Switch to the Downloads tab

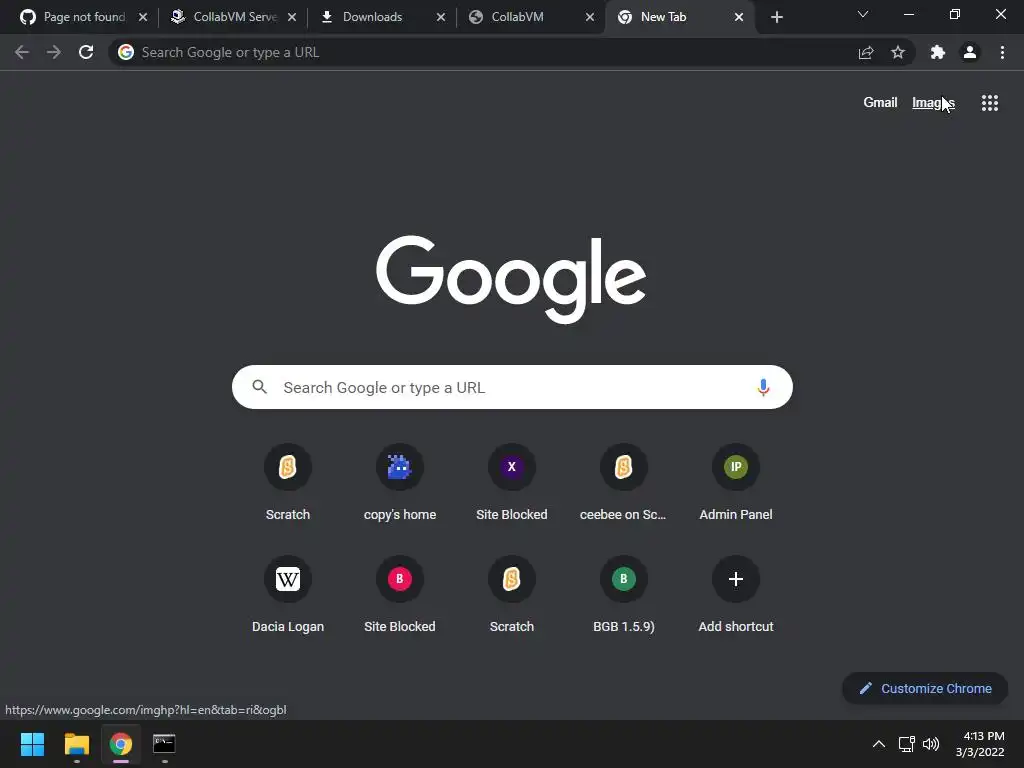coord(381,17)
